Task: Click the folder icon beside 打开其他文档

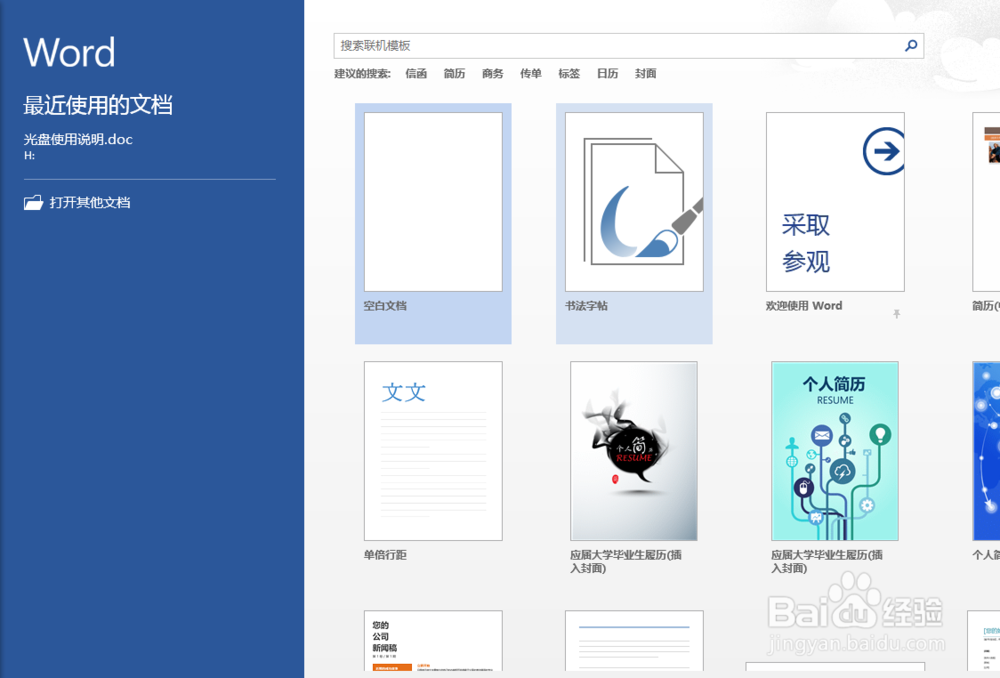Action: pyautogui.click(x=33, y=203)
